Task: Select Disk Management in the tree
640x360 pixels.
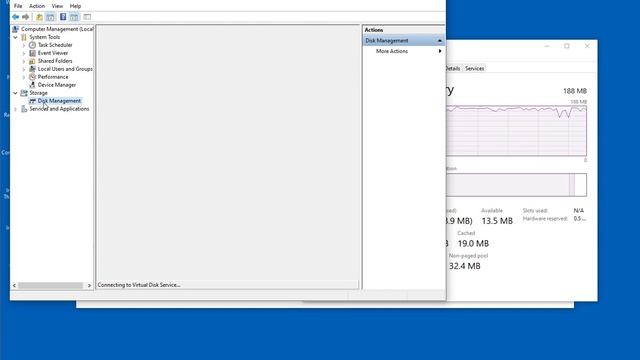Action: click(x=59, y=101)
